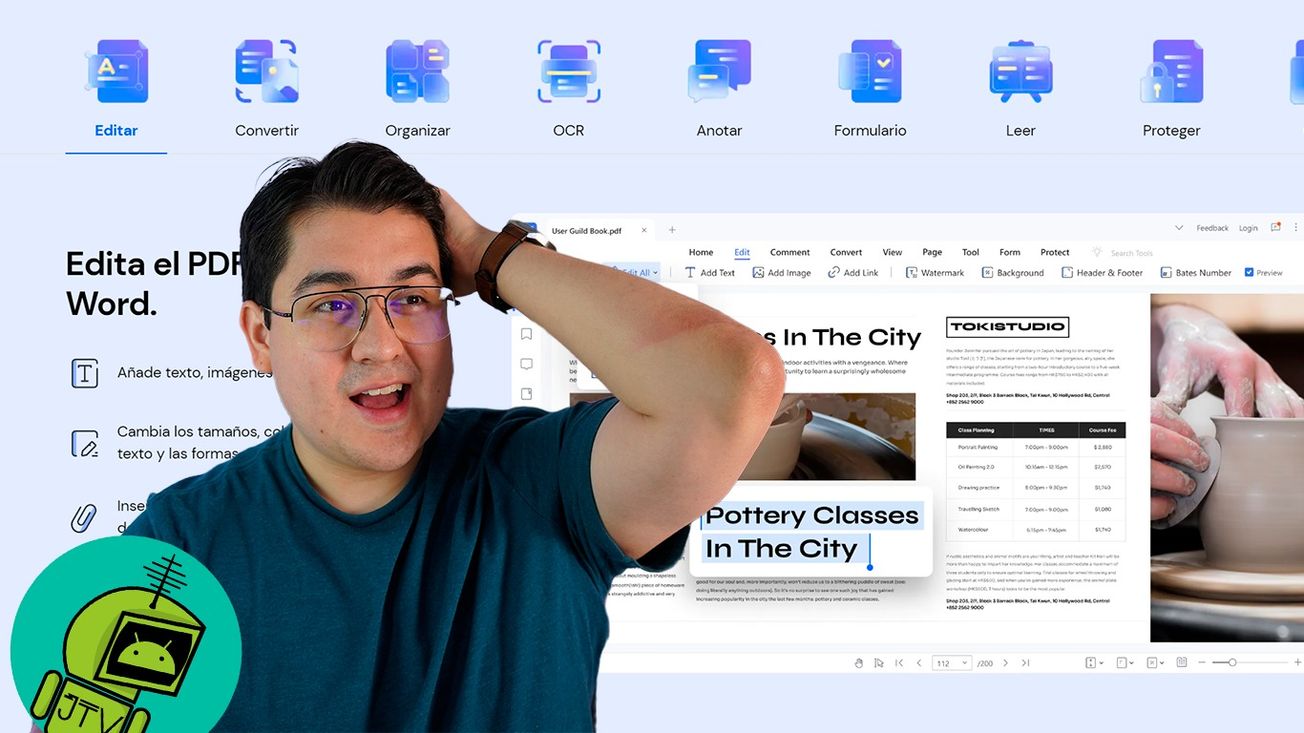Image resolution: width=1304 pixels, height=733 pixels.
Task: Select the hand pan tool
Action: [858, 663]
